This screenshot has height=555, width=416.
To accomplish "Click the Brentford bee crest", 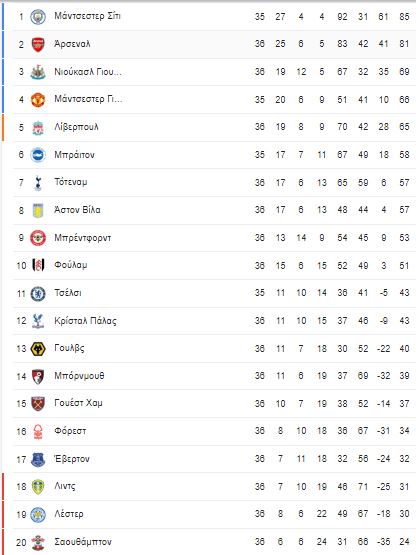I will [x=38, y=238].
